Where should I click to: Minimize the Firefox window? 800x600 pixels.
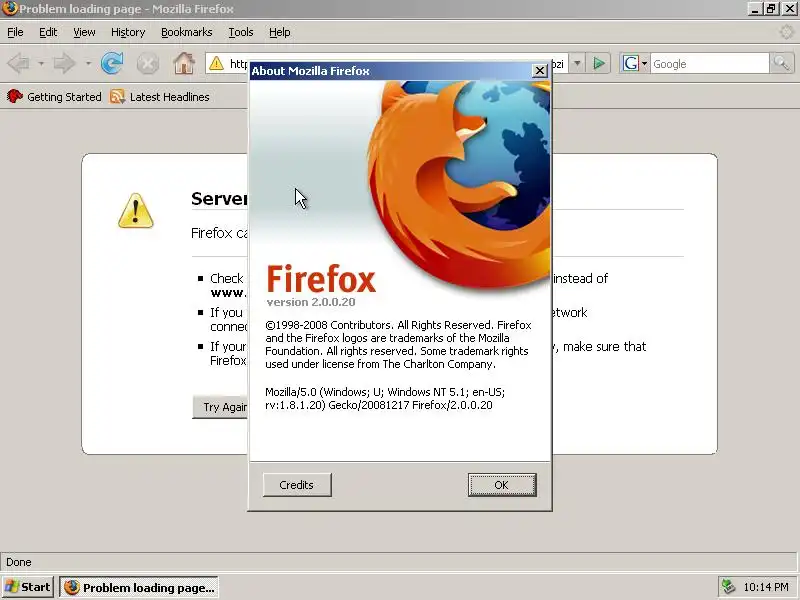click(x=755, y=9)
